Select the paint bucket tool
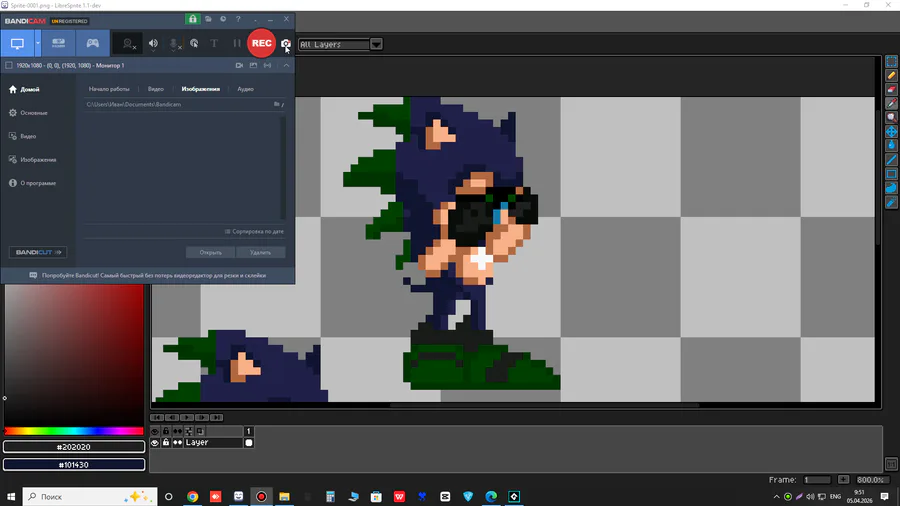Screen dimensions: 900x506 891,146
